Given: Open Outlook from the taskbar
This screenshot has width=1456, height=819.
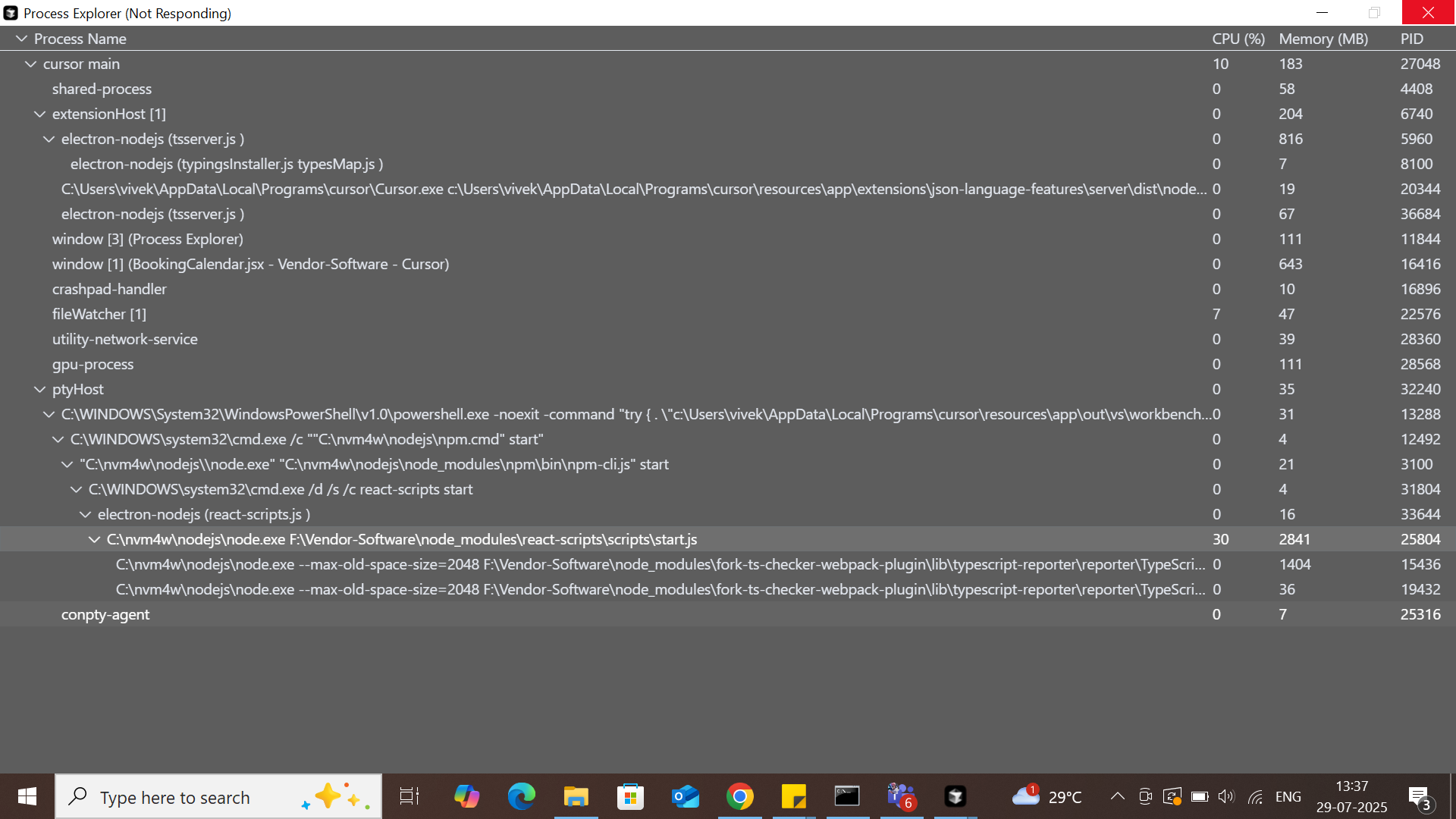Looking at the screenshot, I should pos(685,796).
